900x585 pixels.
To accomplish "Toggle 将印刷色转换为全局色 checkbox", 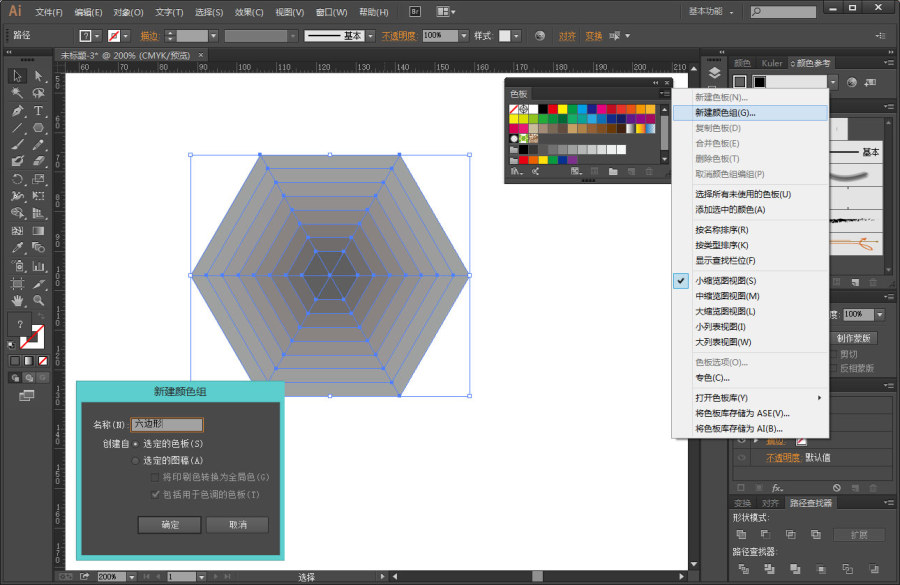I will click(155, 477).
